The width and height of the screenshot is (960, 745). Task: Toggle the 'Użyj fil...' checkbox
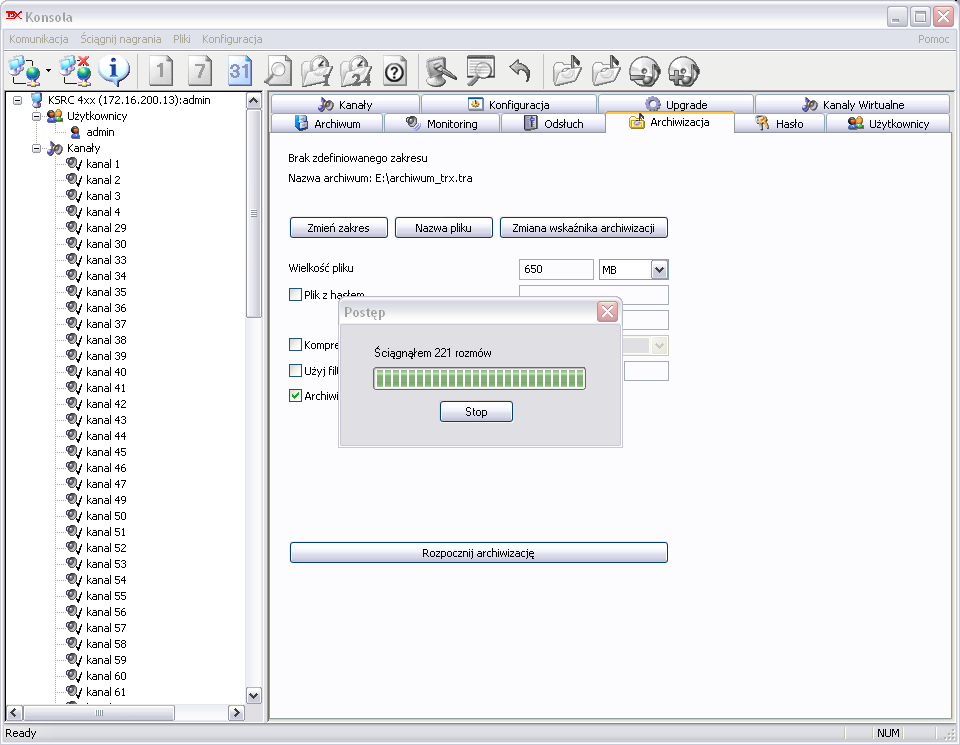click(x=295, y=370)
